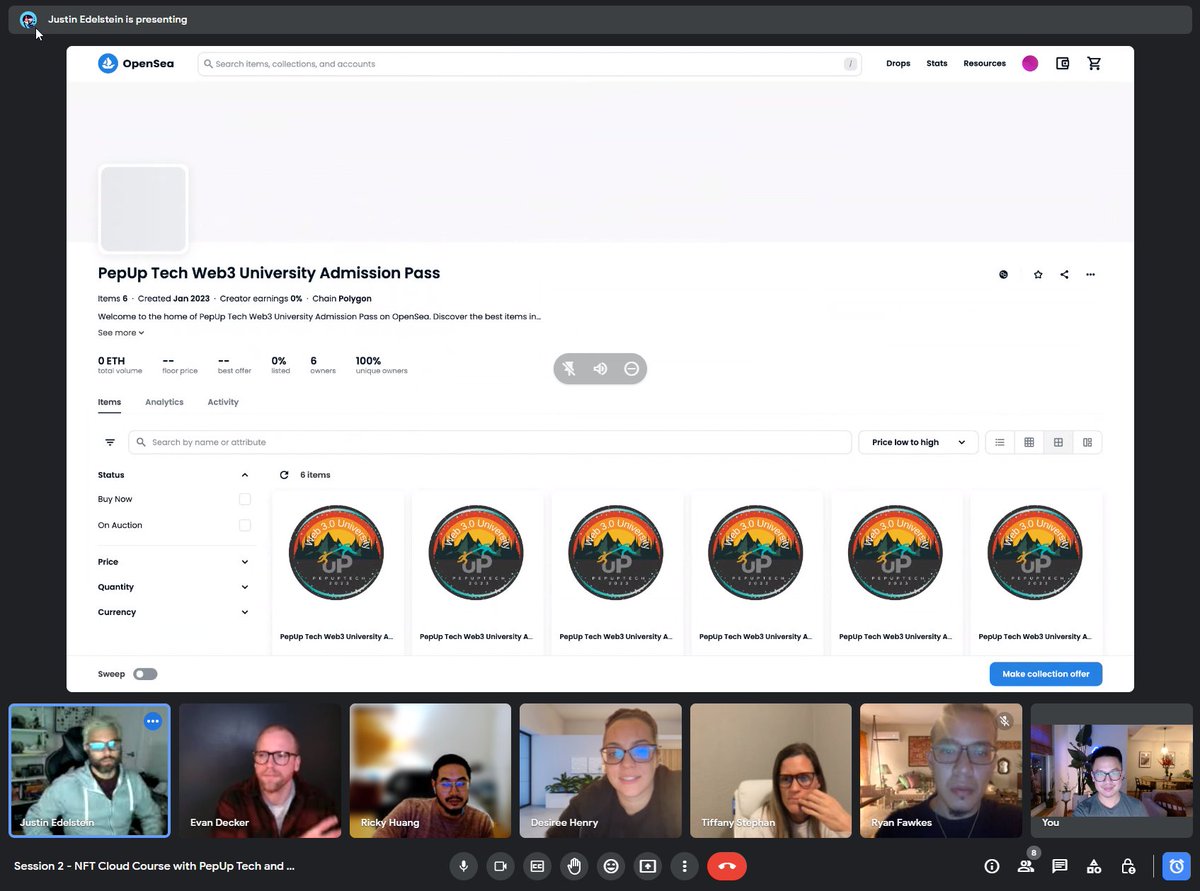1200x891 pixels.
Task: Open the Drops menu
Action: 898,64
